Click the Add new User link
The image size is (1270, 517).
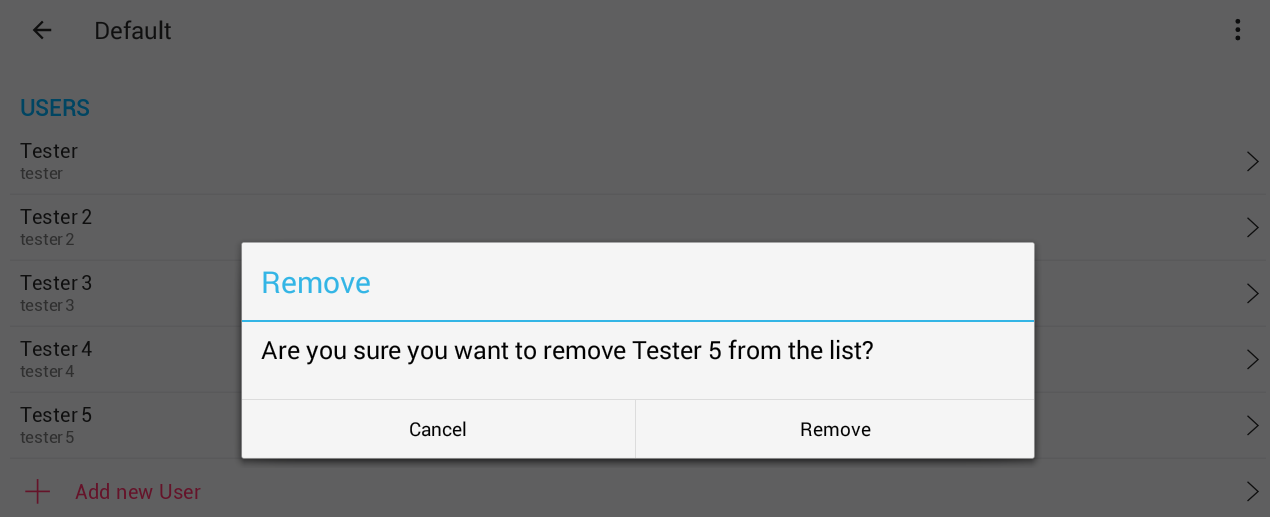pos(138,492)
